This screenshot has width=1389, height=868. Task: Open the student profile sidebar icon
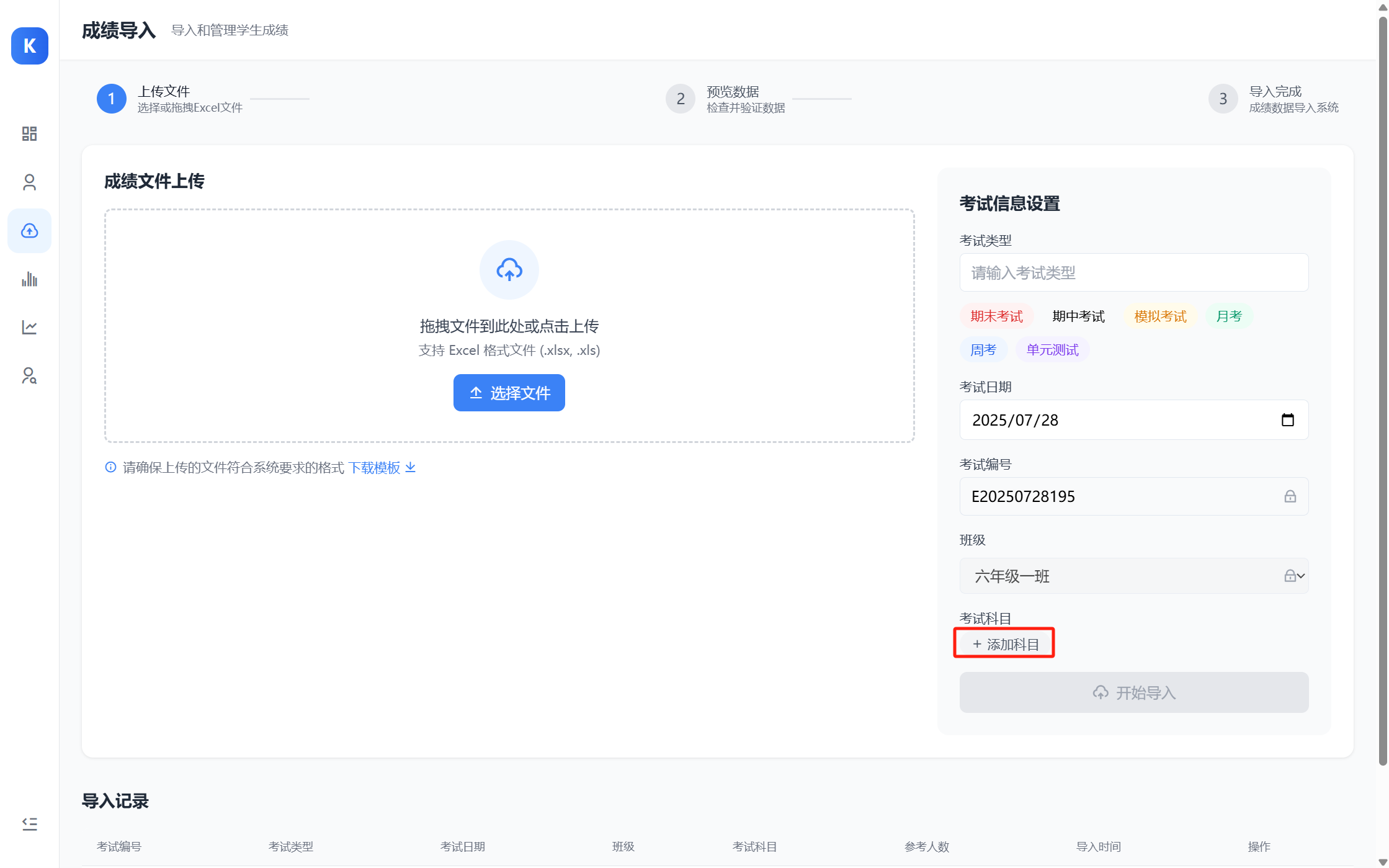(29, 182)
